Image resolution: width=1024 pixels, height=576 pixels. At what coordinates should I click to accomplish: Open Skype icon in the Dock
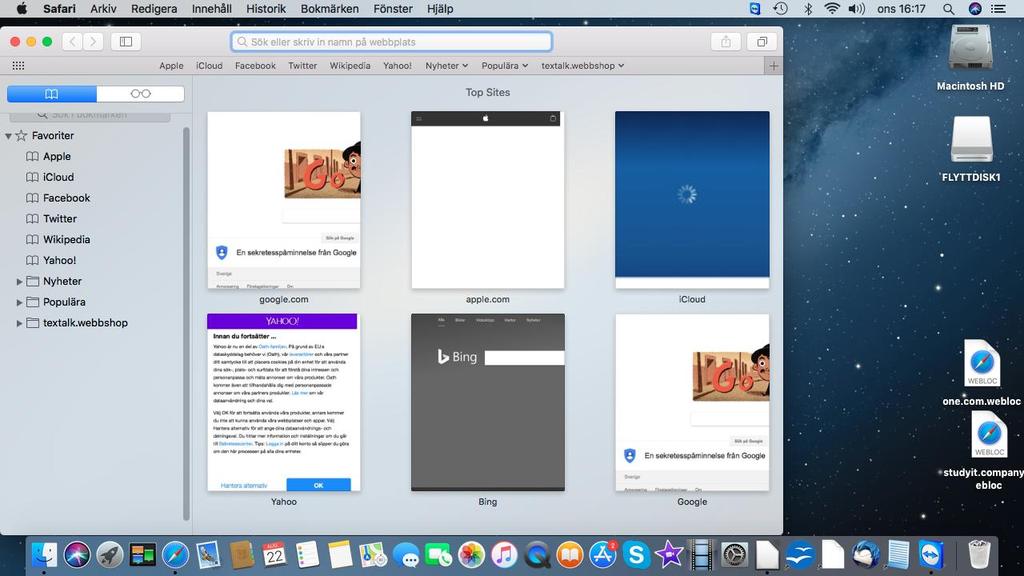(x=635, y=555)
